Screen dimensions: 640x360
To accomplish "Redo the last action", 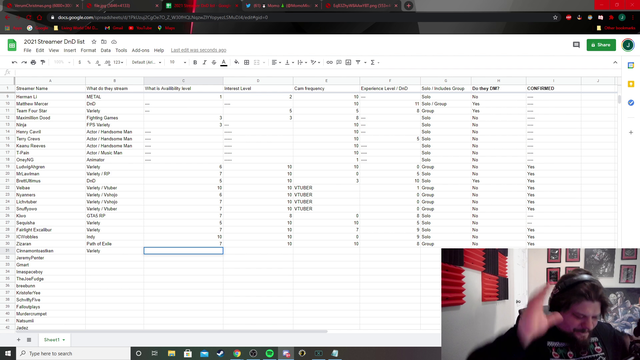I will tap(24, 62).
